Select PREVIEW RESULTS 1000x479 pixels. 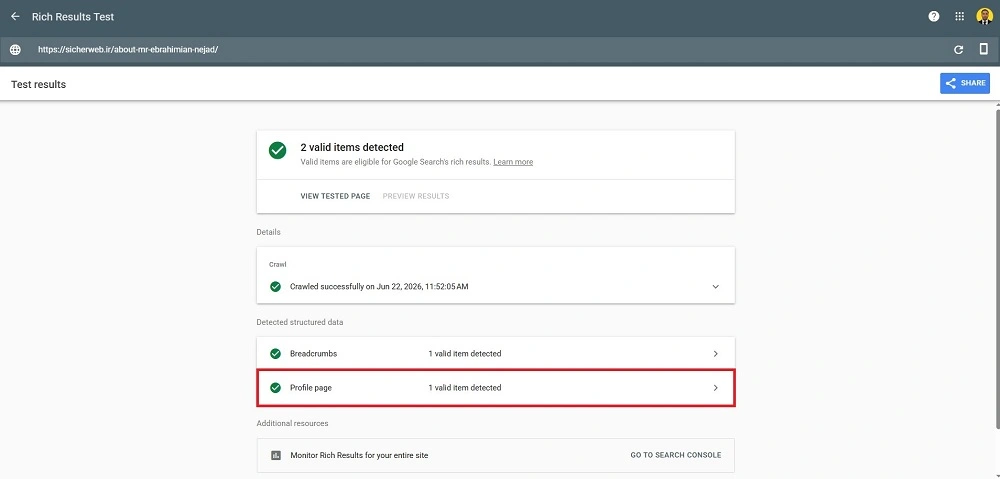pyautogui.click(x=416, y=196)
